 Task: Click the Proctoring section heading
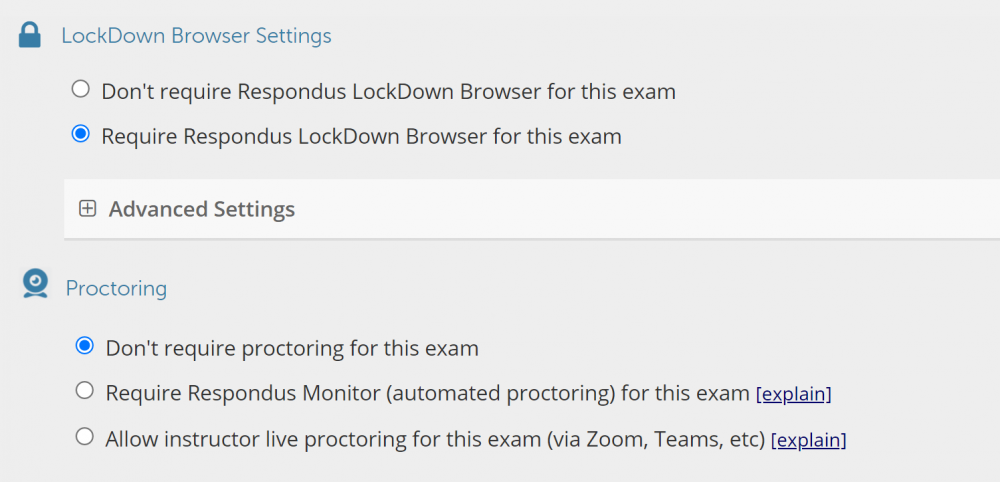[x=116, y=288]
